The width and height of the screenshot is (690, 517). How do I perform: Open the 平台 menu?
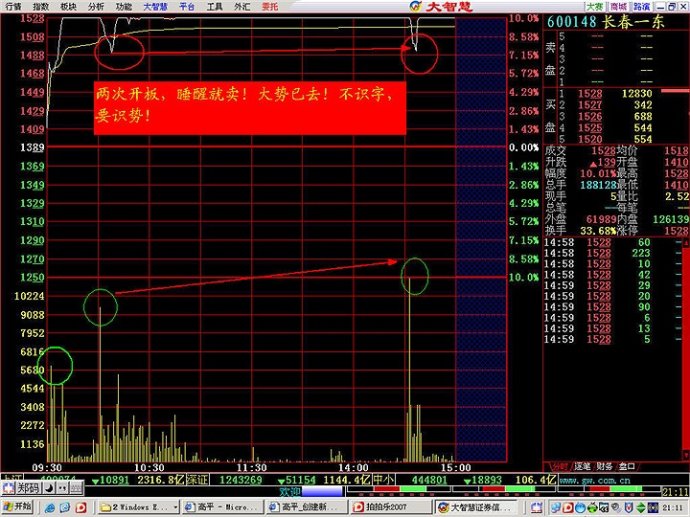[x=187, y=6]
